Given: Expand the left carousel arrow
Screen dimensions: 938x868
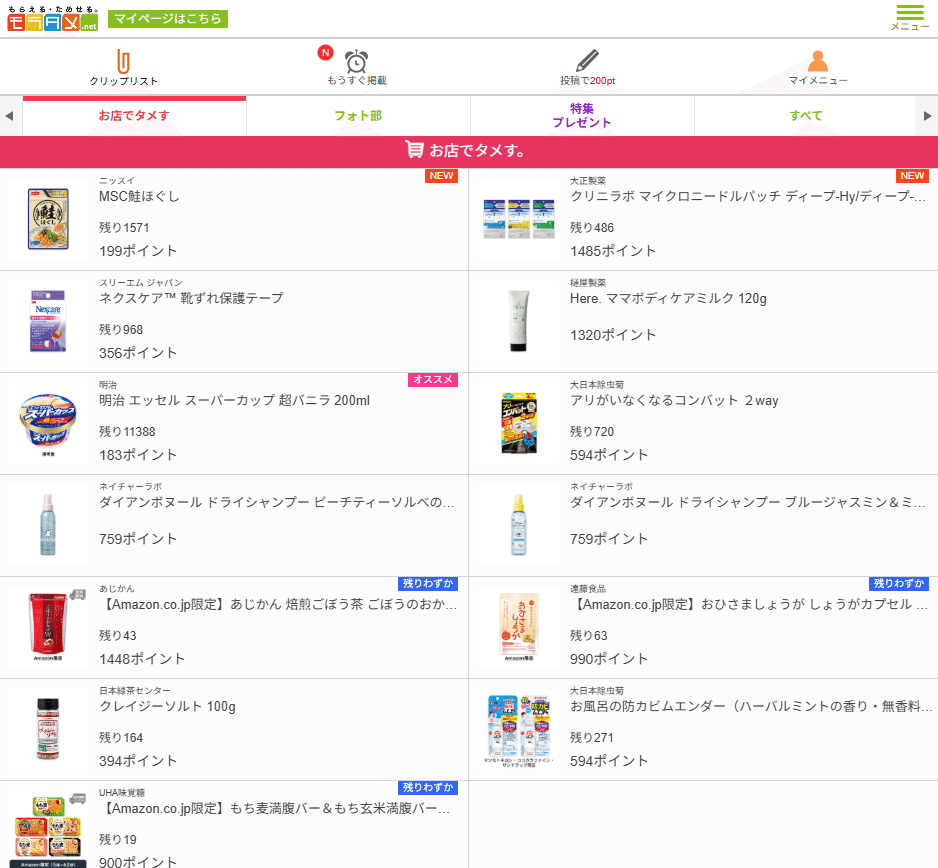Looking at the screenshot, I should pyautogui.click(x=9, y=115).
